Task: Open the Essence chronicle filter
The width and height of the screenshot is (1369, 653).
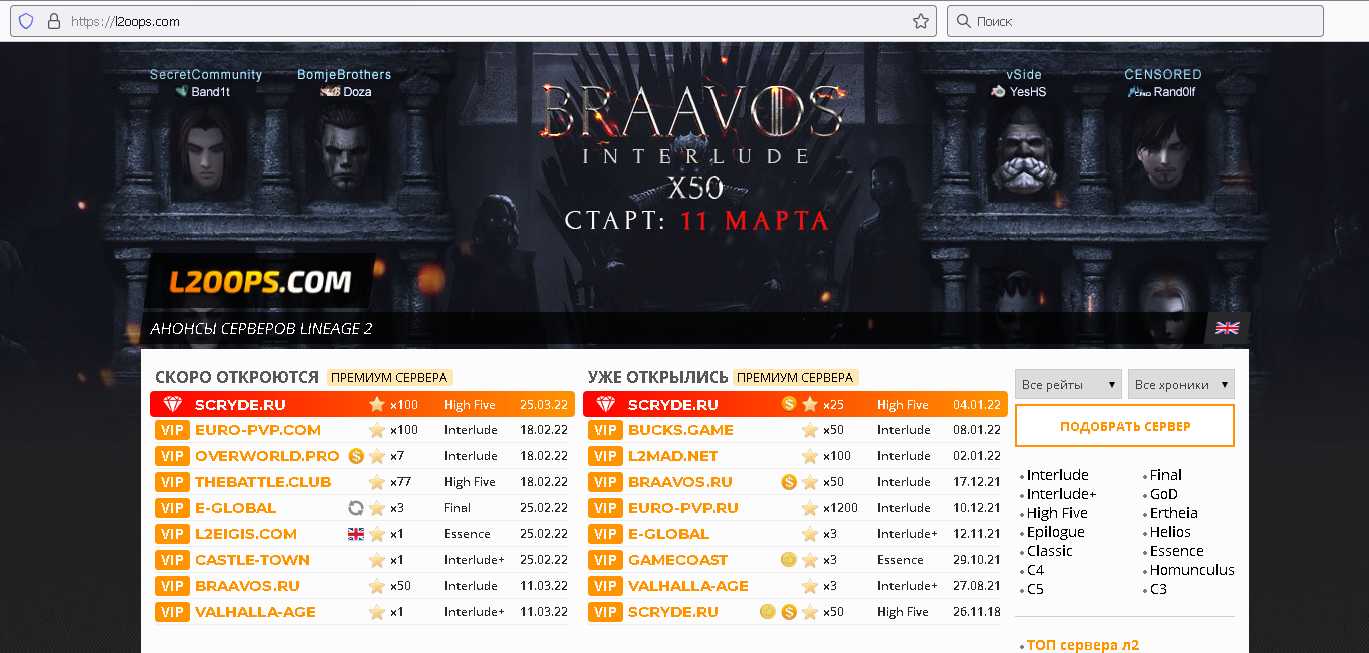Action: coord(1176,551)
